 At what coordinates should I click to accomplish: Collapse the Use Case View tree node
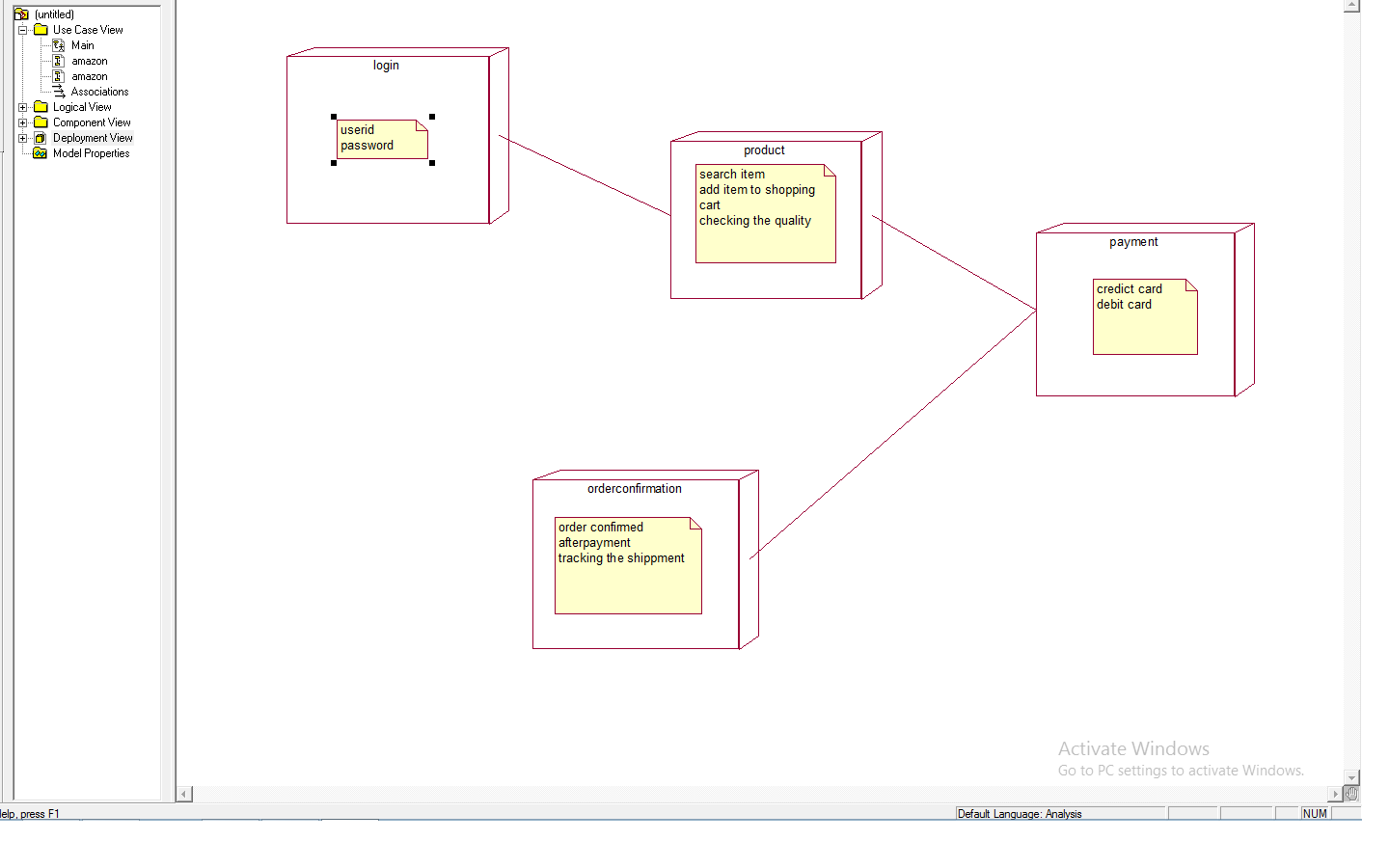(23, 30)
